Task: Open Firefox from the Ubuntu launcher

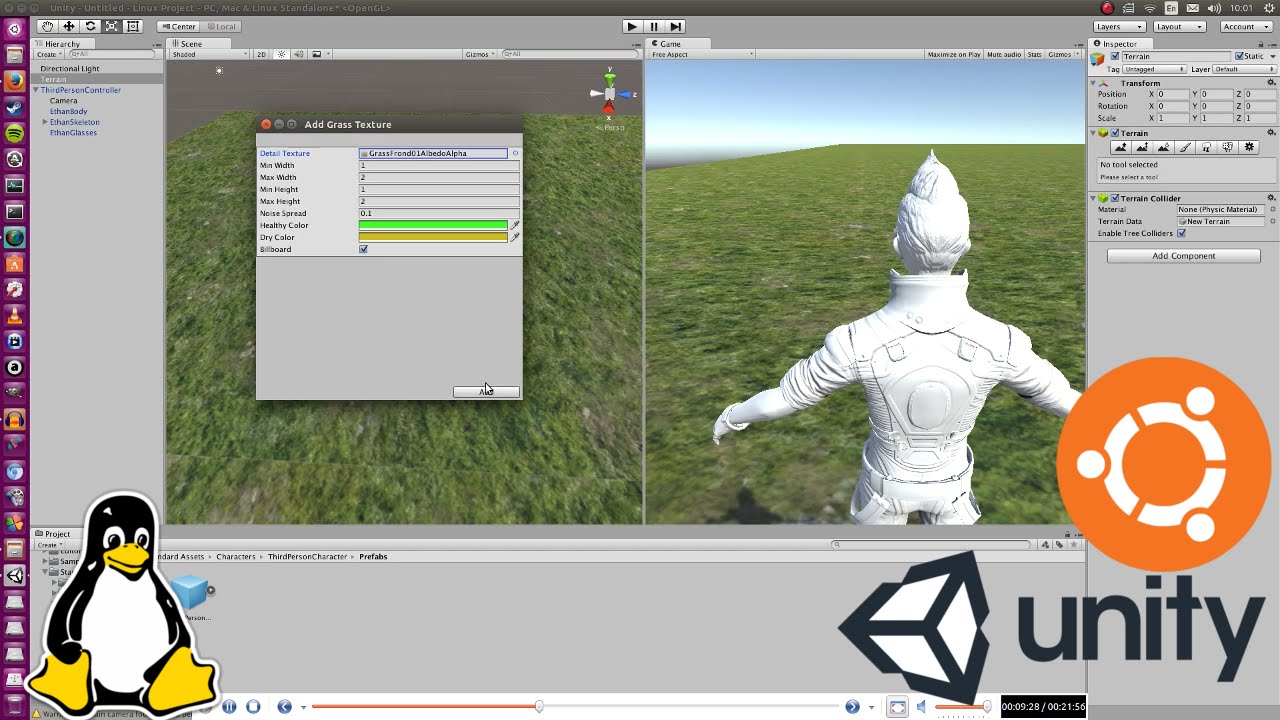Action: click(14, 81)
